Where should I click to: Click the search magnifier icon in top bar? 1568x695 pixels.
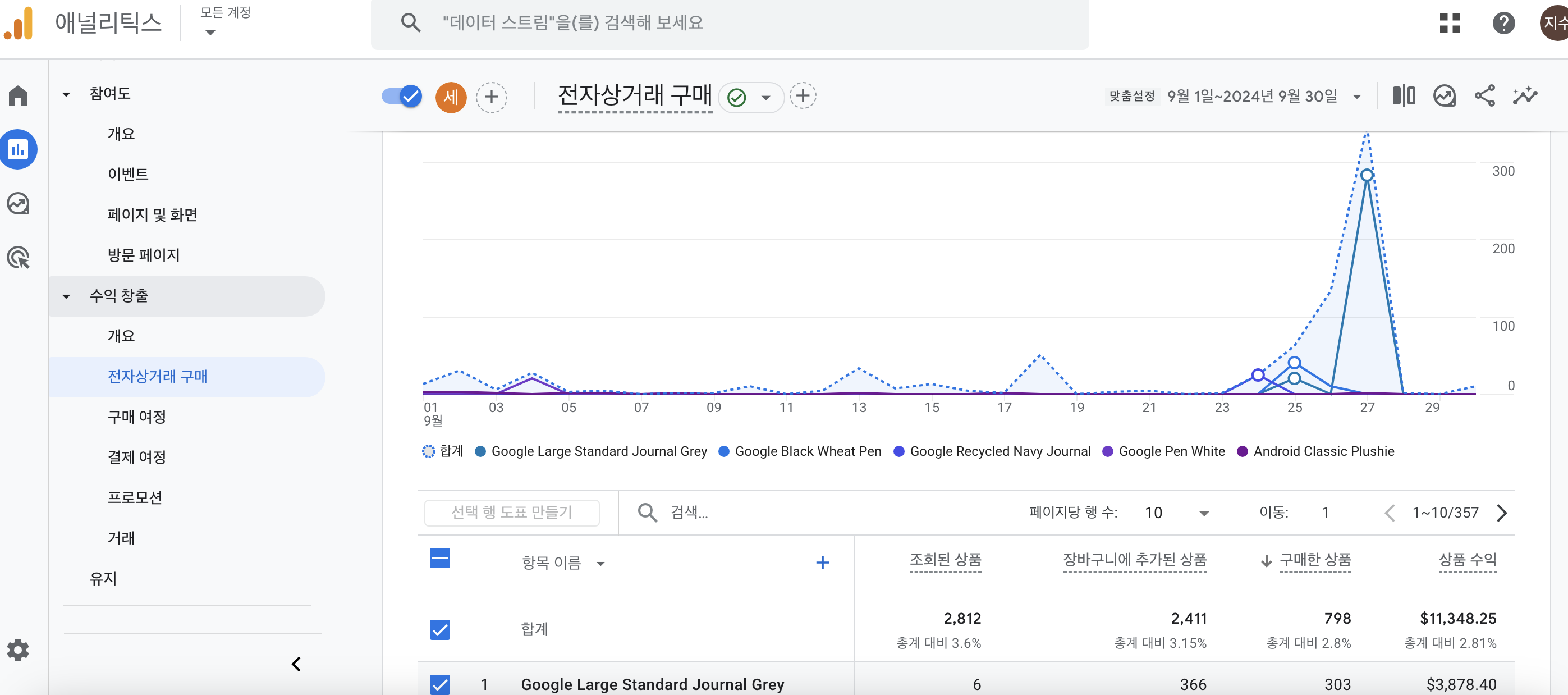point(411,23)
